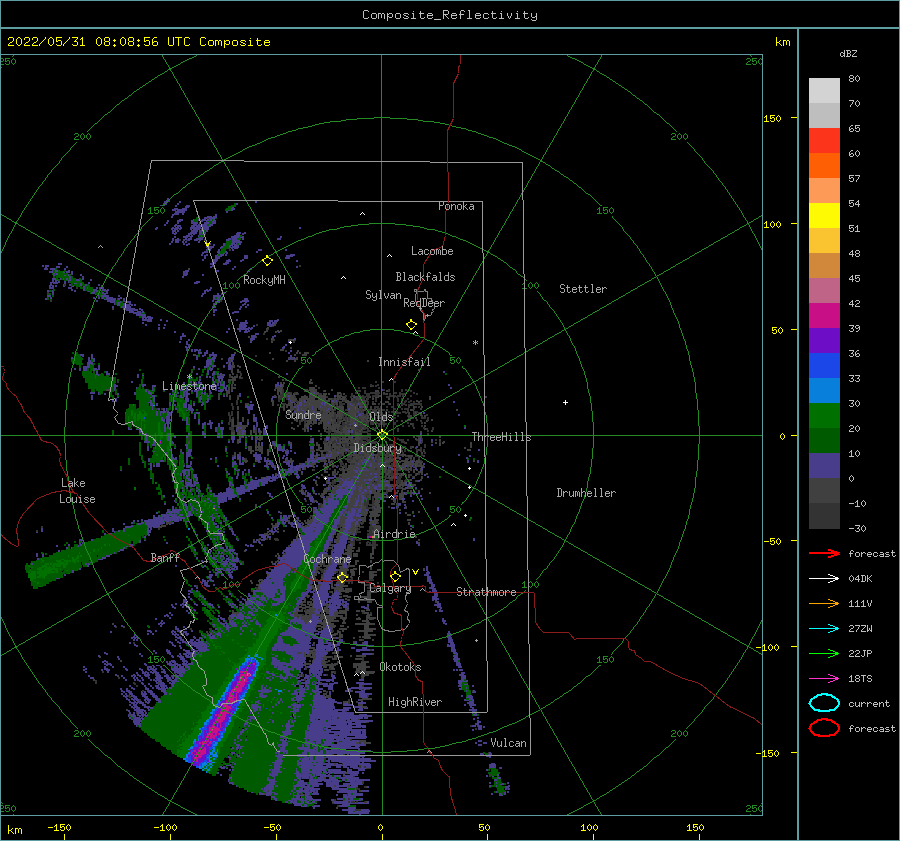Click the Blackfalds city label
This screenshot has height=841, width=900.
[x=425, y=277]
